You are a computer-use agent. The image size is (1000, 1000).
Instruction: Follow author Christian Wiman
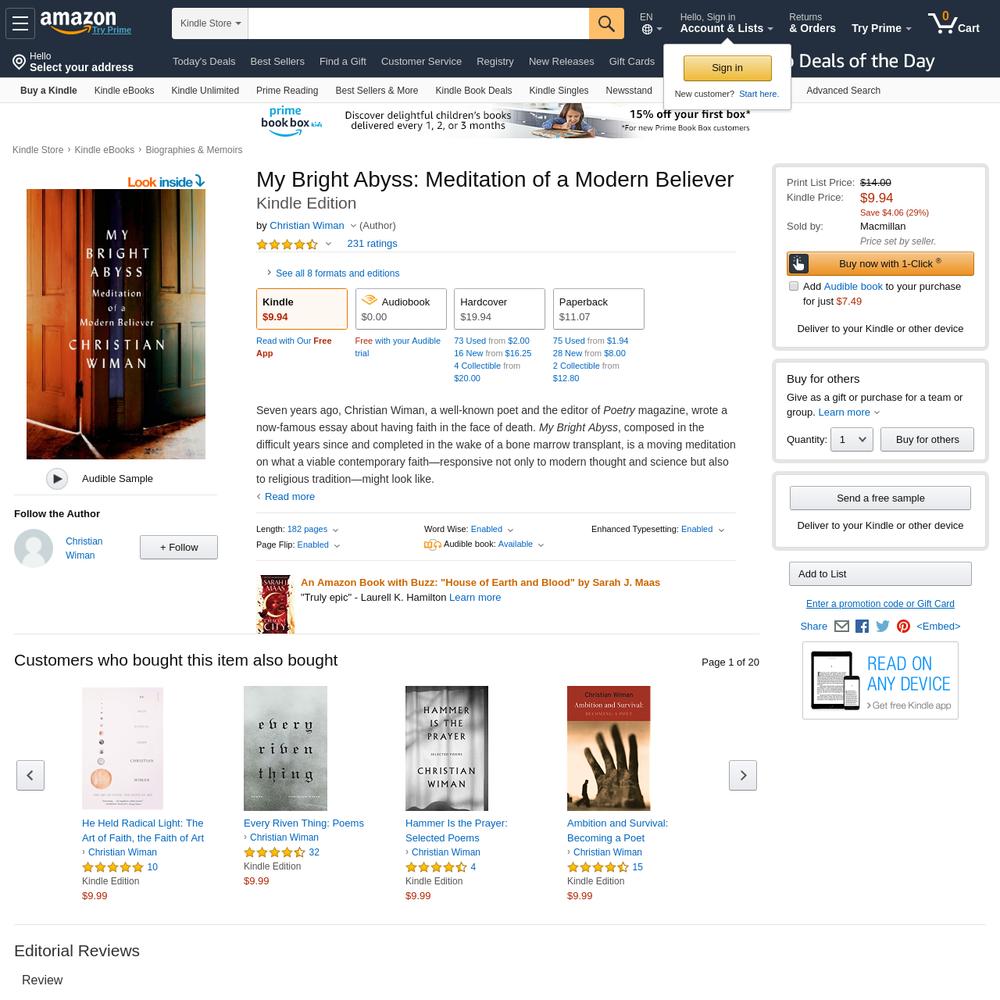[x=179, y=547]
